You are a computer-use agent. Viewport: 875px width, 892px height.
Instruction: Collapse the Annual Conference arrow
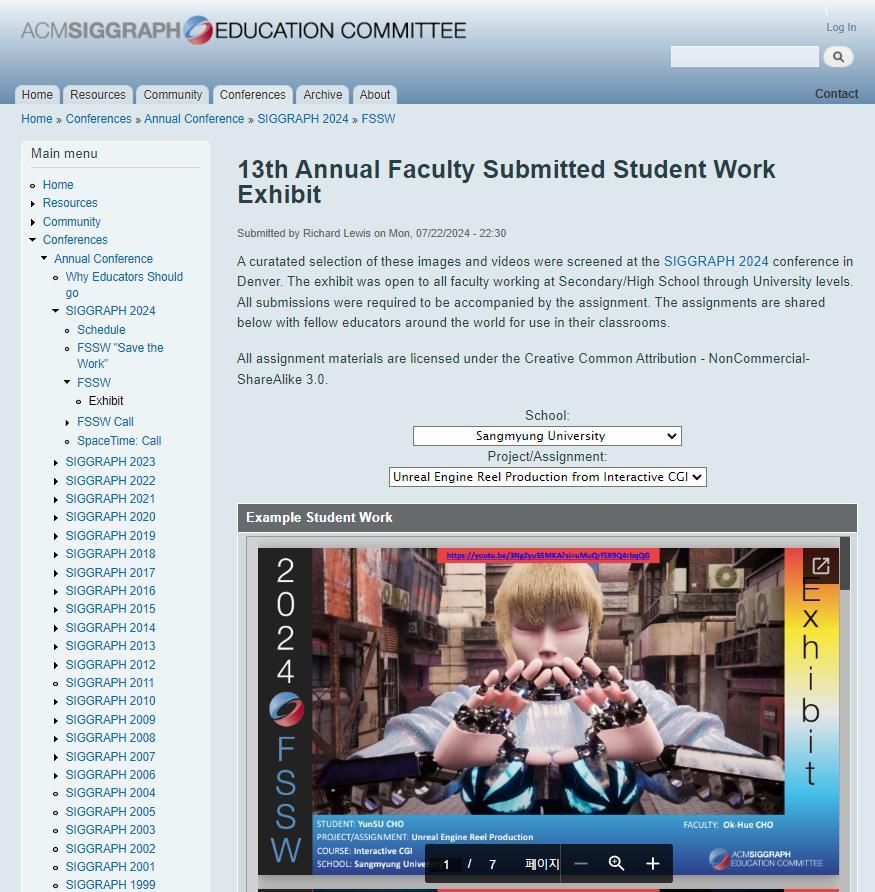(x=44, y=258)
